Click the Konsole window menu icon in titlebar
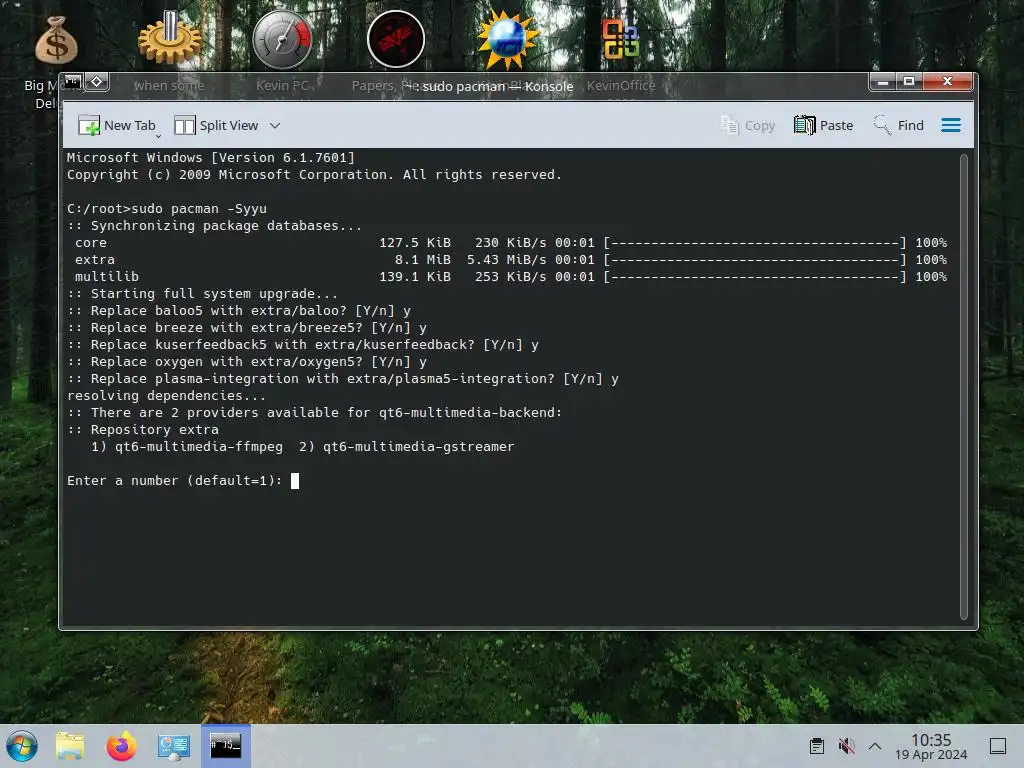1024x768 pixels. [72, 82]
